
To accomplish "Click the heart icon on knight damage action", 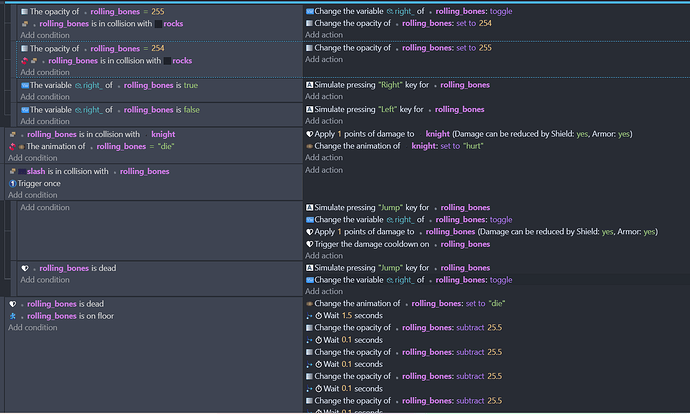I will pyautogui.click(x=310, y=134).
